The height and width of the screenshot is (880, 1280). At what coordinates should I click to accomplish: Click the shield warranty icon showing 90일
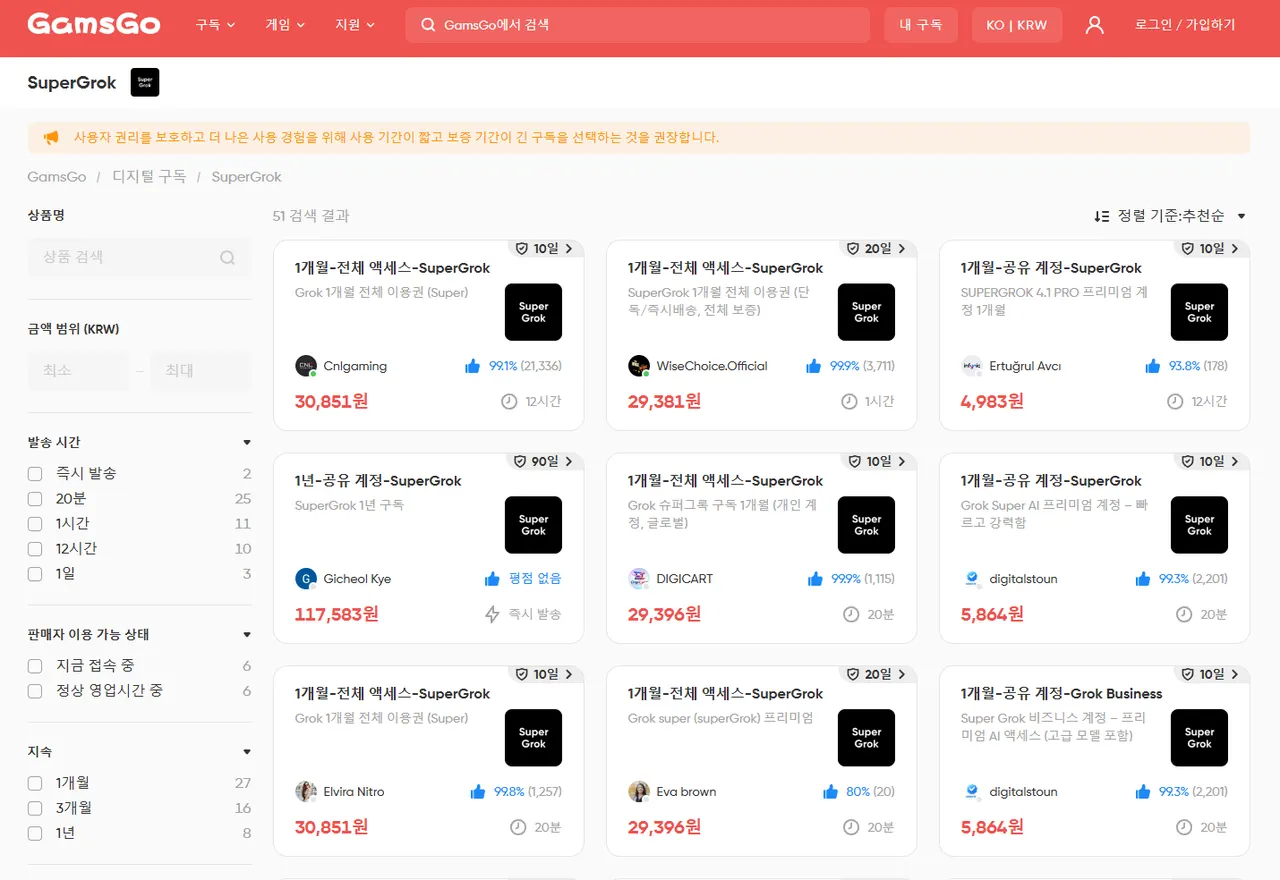[x=519, y=461]
